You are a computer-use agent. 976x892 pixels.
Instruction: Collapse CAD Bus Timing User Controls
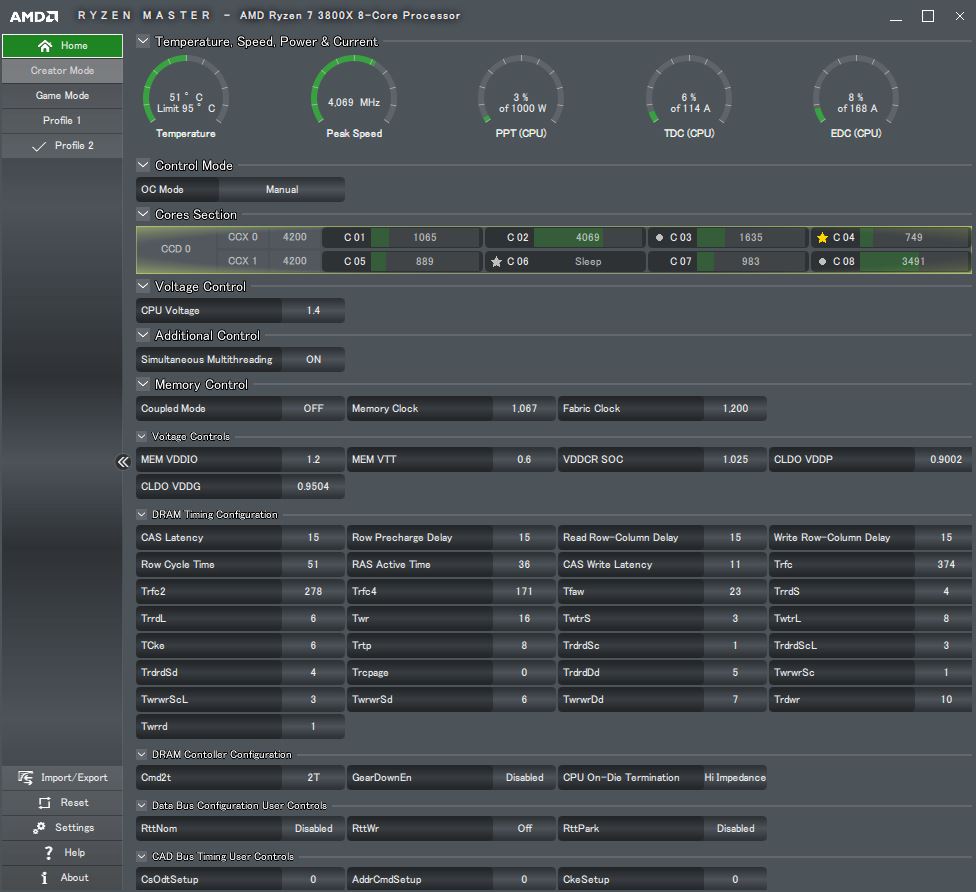coord(141,857)
